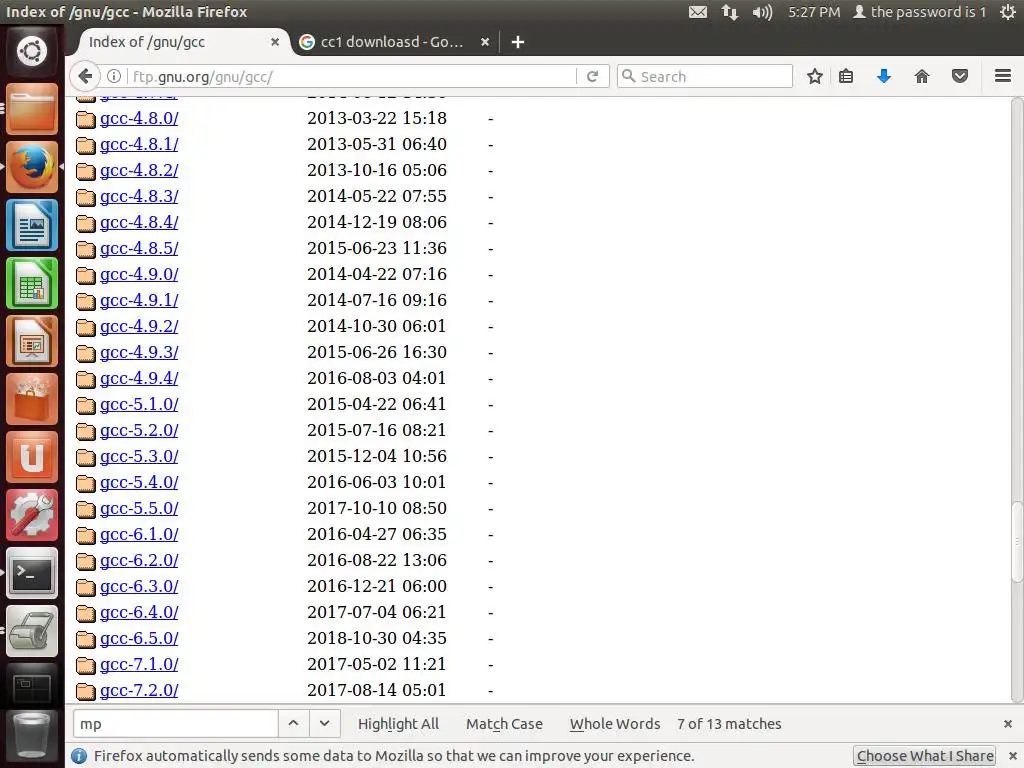Open the printer/scanner launcher icon
Image resolution: width=1024 pixels, height=768 pixels.
[31, 632]
